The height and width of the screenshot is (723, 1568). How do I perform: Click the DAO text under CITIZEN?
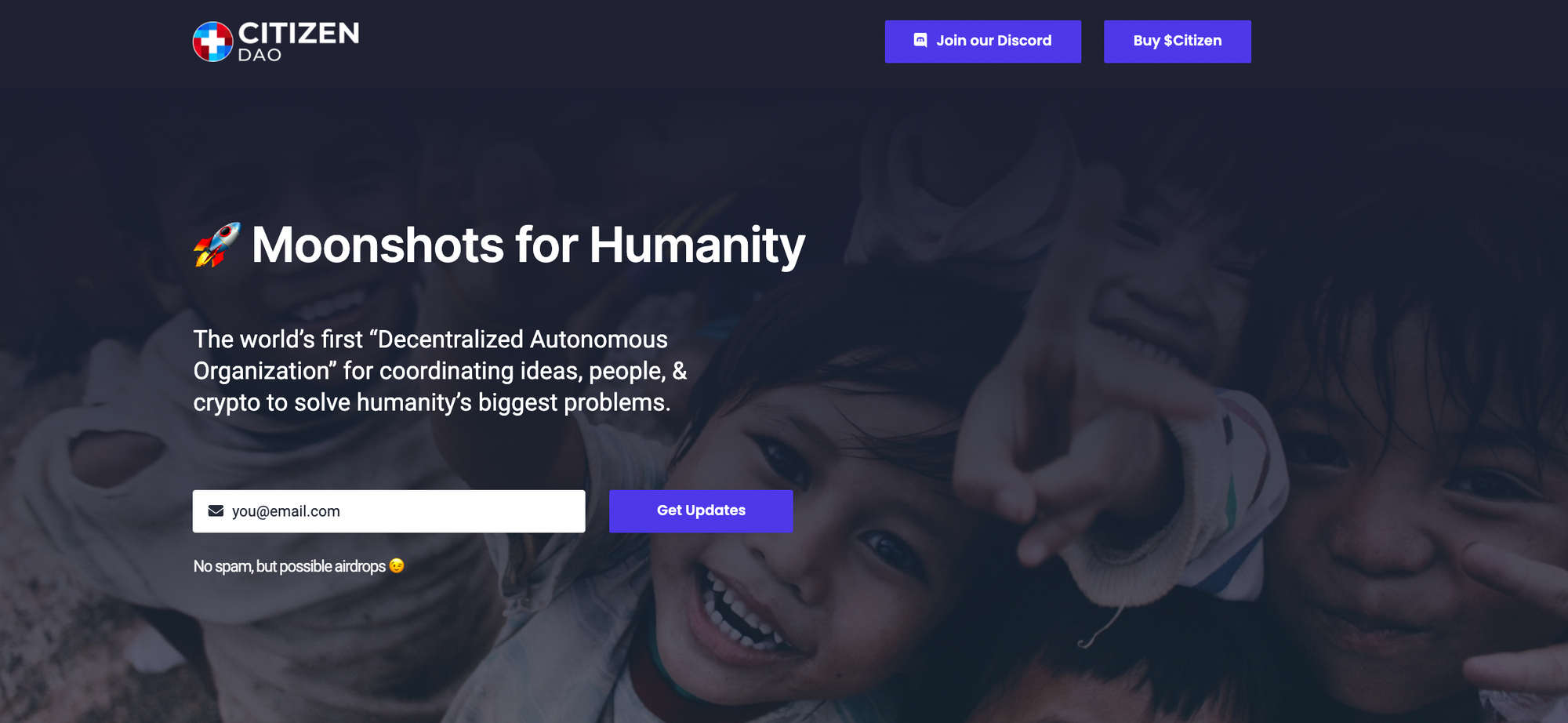(x=260, y=55)
